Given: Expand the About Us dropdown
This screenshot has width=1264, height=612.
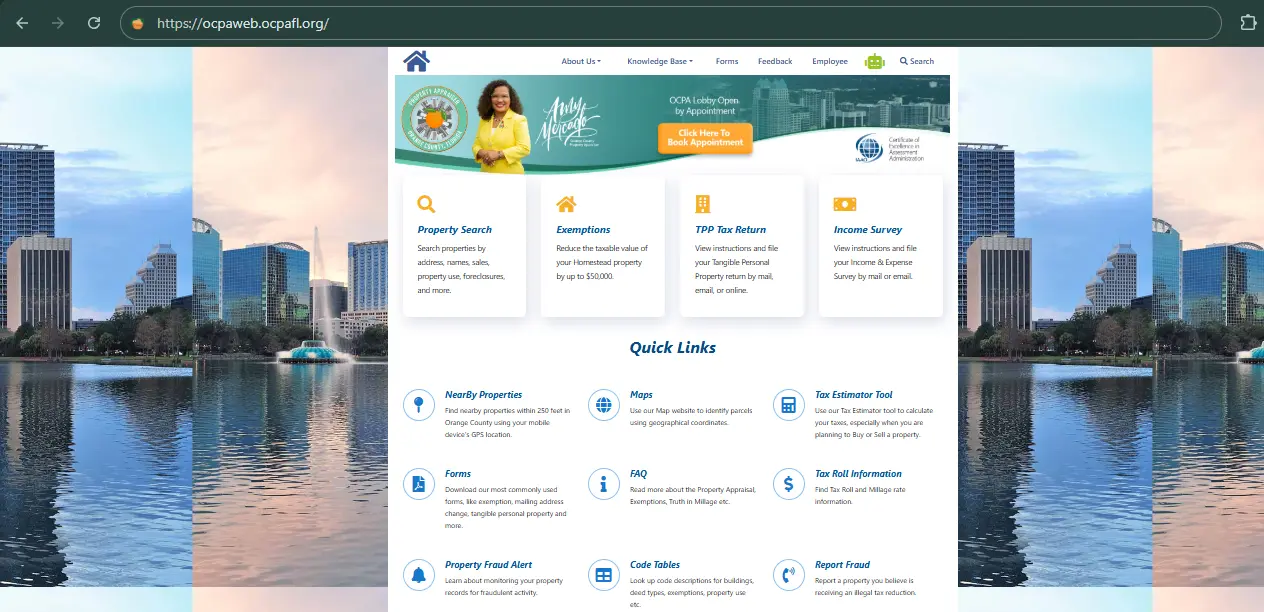Looking at the screenshot, I should click(581, 61).
